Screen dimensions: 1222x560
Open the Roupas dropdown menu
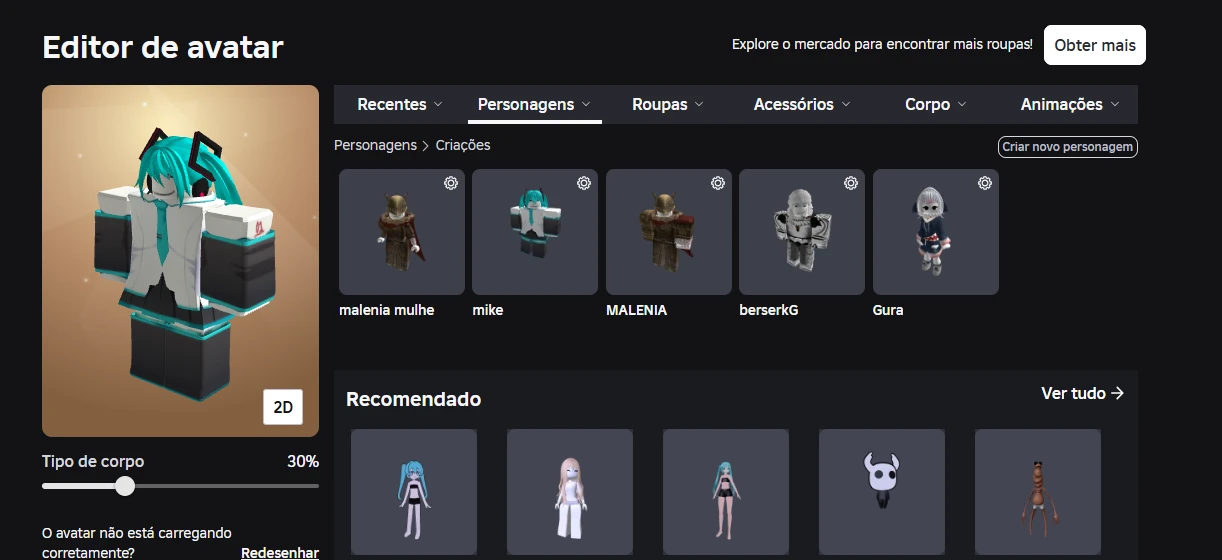pos(667,104)
